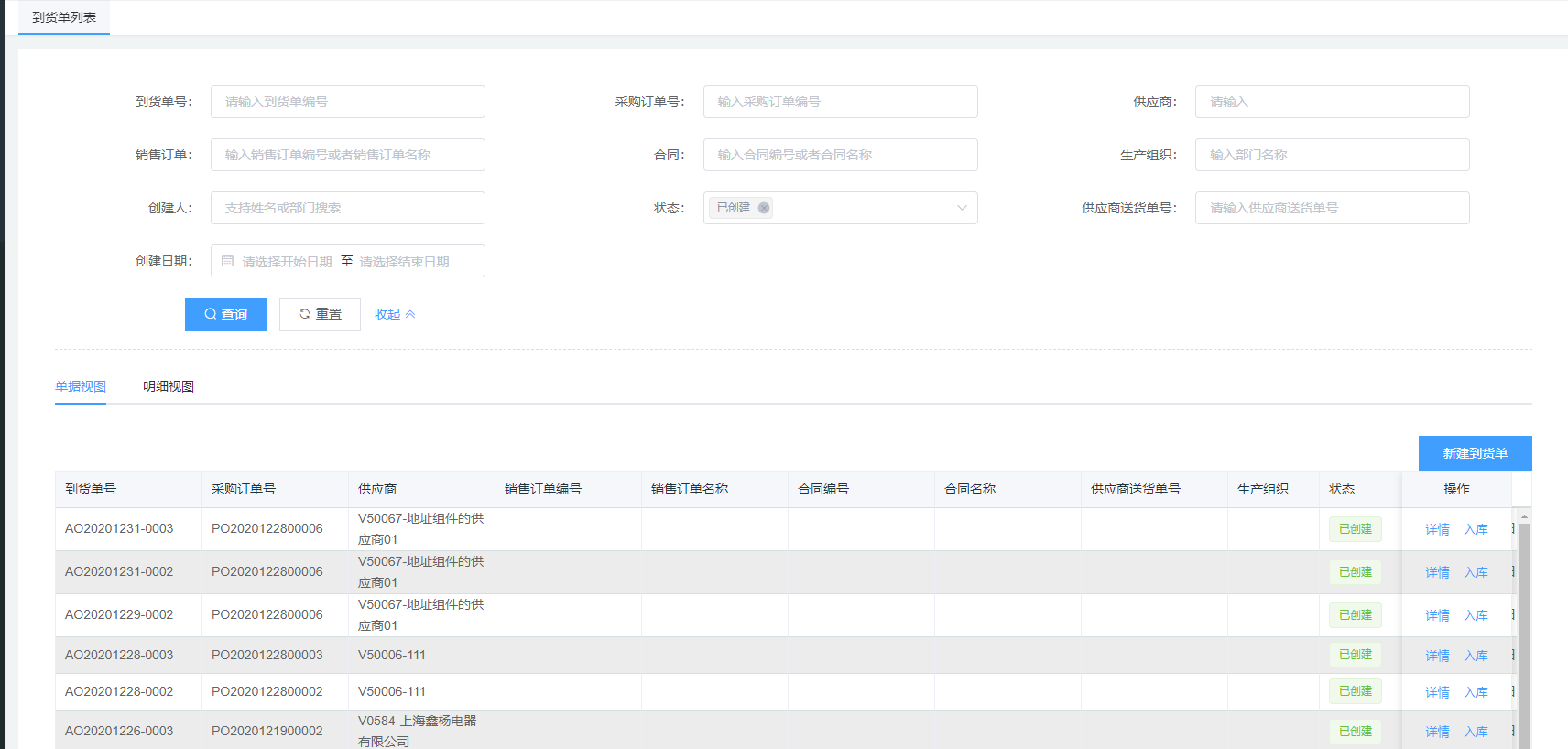Click 新建到货单 button
Image resolution: width=1568 pixels, height=749 pixels.
[x=1475, y=453]
